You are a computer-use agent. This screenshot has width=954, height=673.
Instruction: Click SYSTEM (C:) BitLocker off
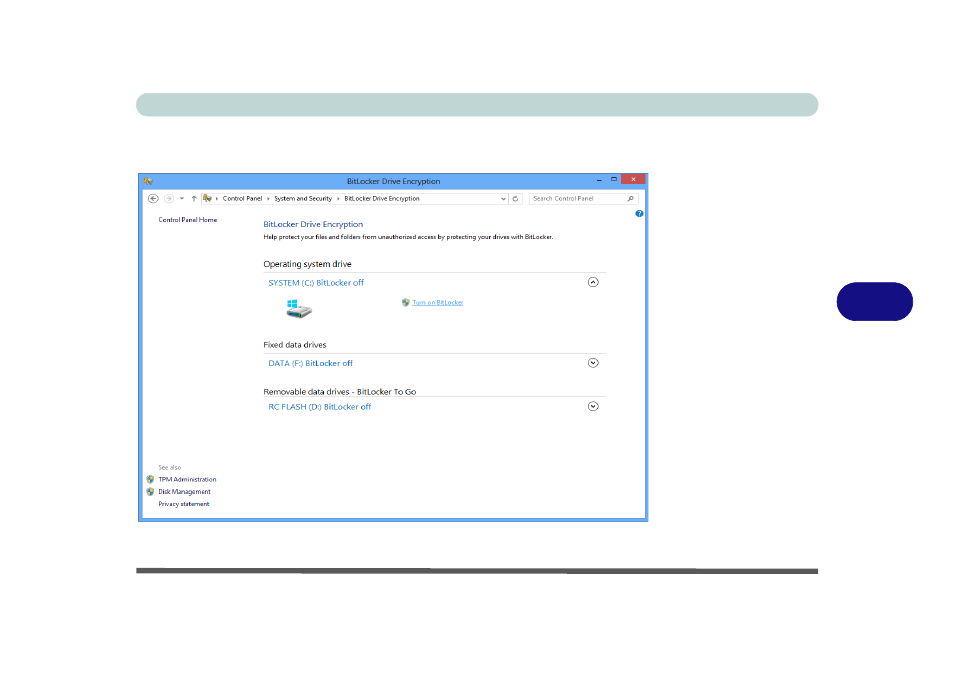pyautogui.click(x=316, y=282)
